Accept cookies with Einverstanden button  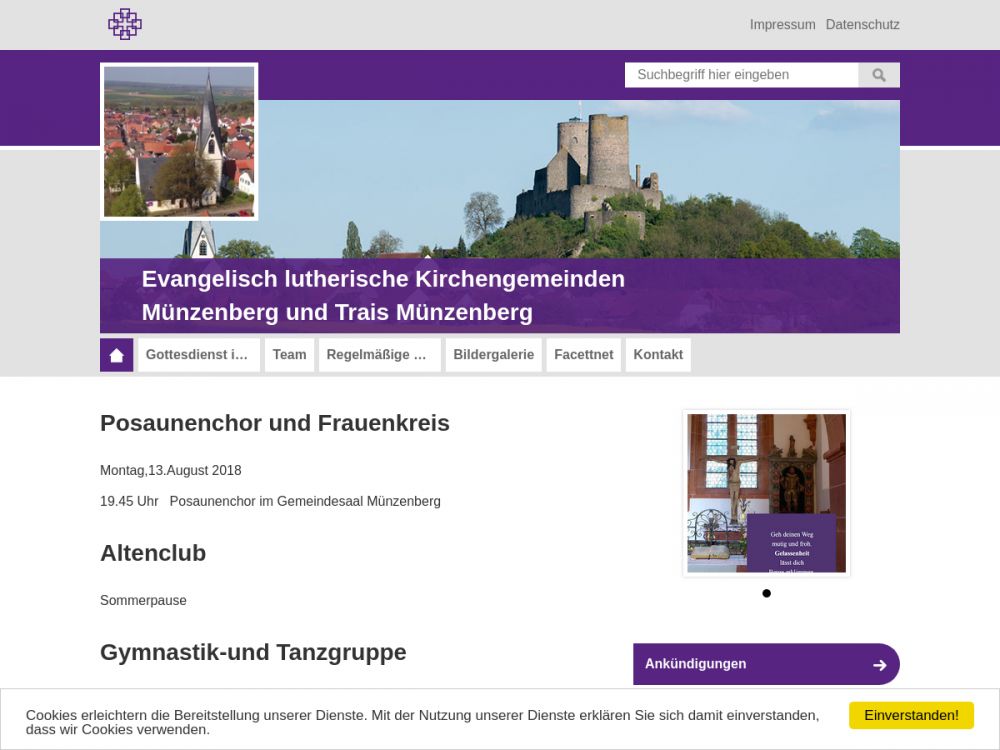[911, 715]
